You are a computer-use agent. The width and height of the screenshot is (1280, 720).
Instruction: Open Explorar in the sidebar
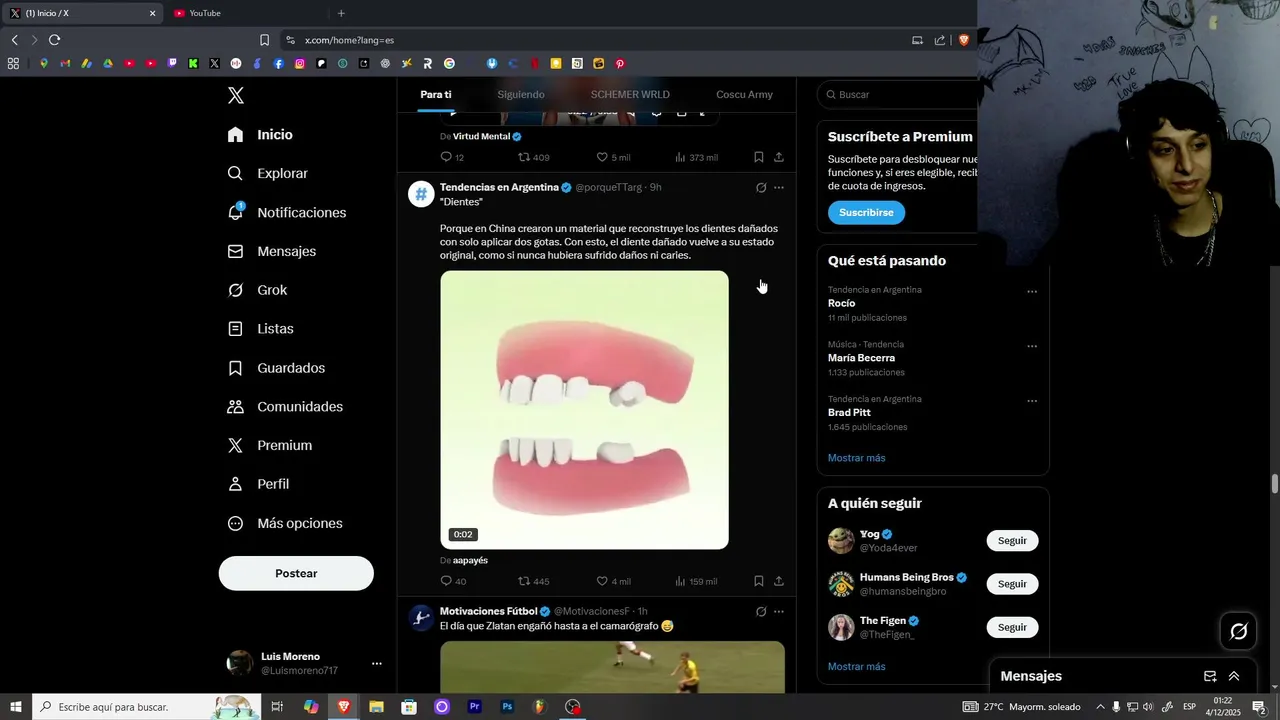[x=268, y=174]
